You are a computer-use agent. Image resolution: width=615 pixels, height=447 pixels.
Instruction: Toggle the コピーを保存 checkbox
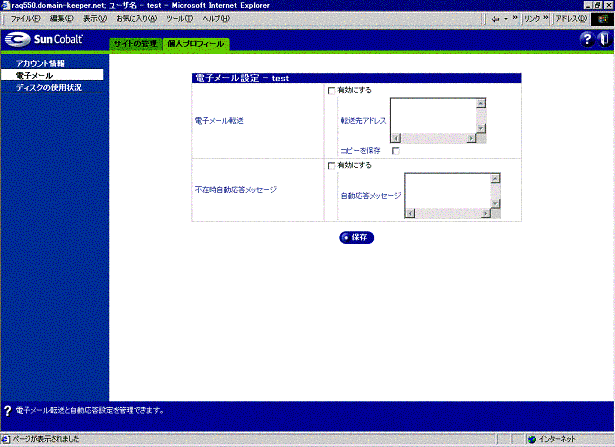click(x=395, y=150)
